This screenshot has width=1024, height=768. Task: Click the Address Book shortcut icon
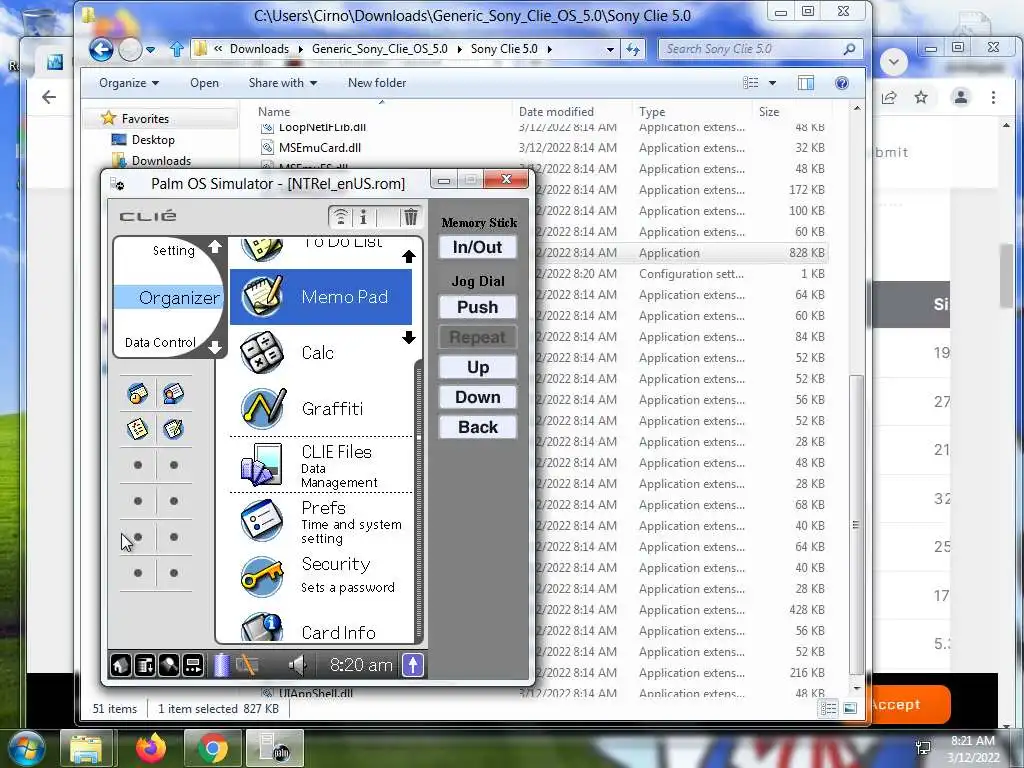tap(174, 394)
